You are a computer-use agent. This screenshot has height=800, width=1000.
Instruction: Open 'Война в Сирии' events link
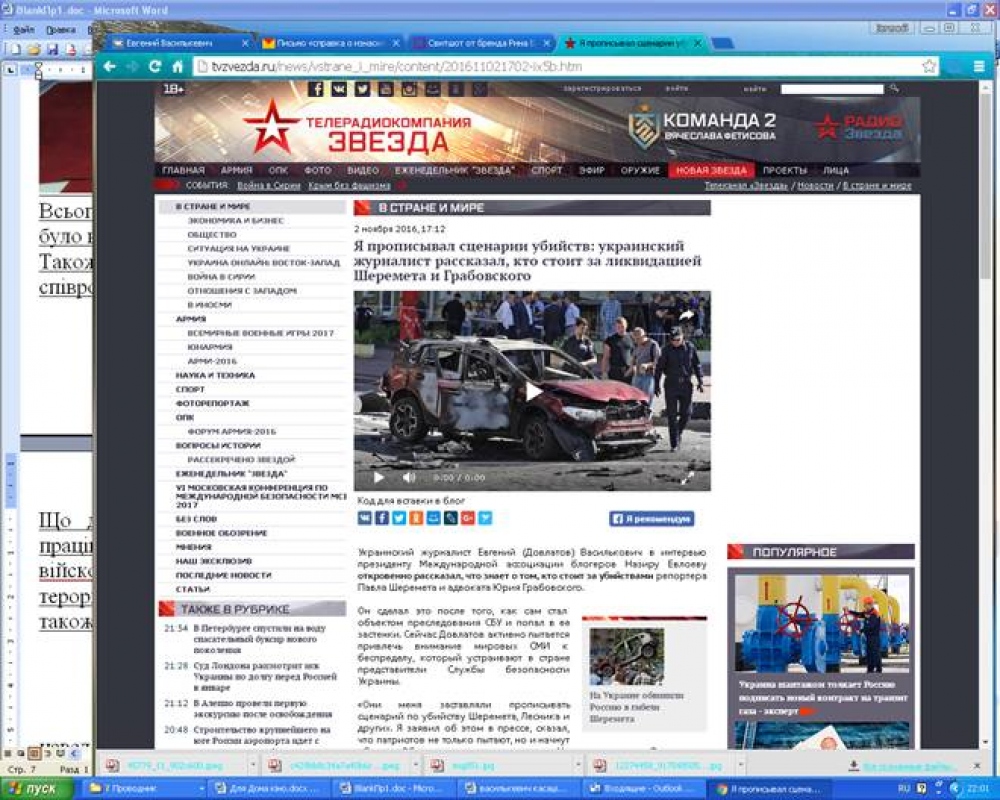pyautogui.click(x=269, y=186)
